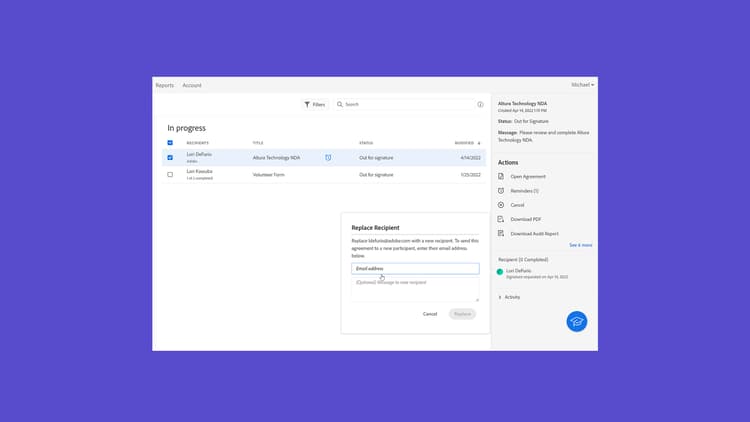This screenshot has height=422, width=750.
Task: Click the Download Audit Report action
Action: pyautogui.click(x=534, y=234)
